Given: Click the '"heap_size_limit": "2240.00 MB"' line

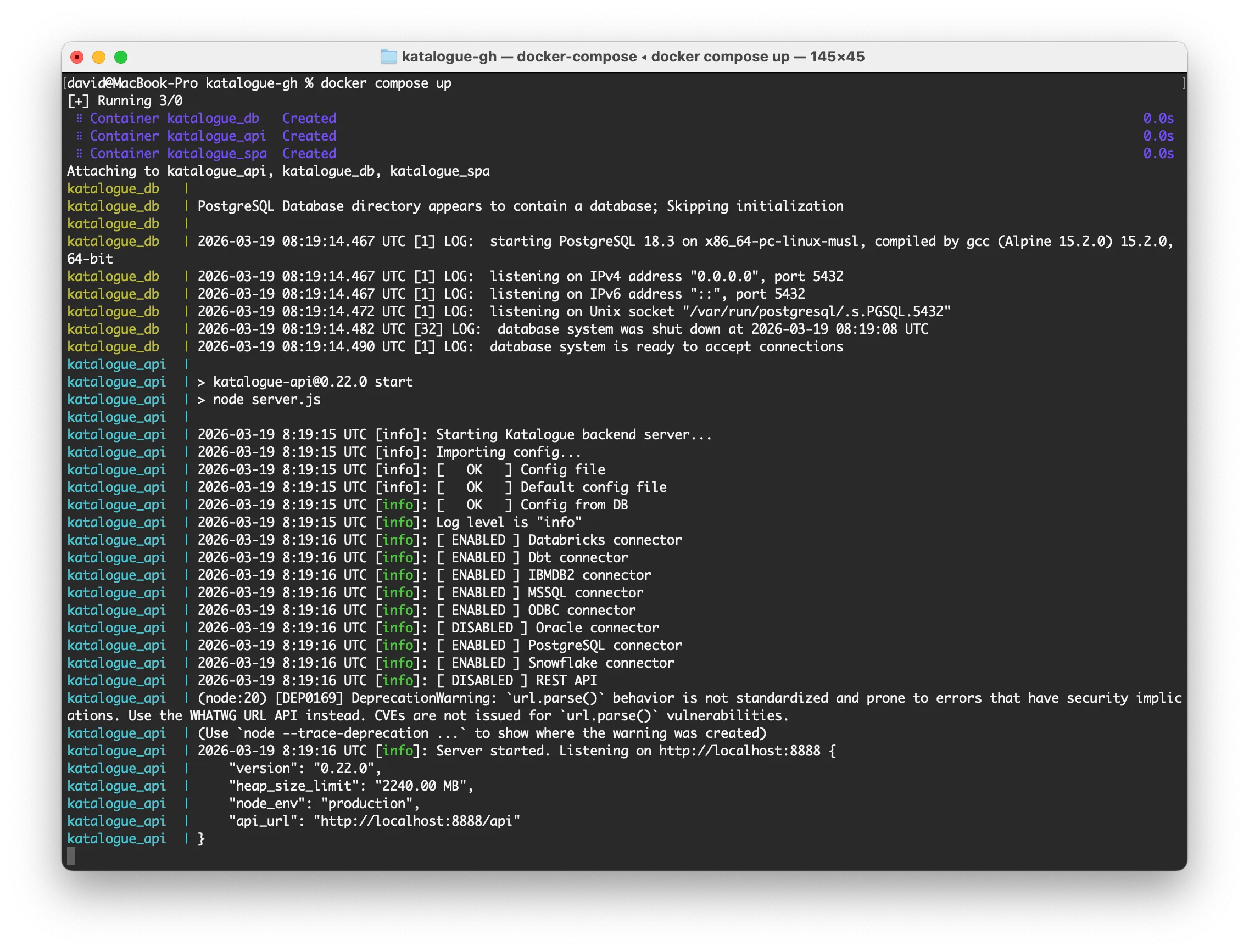Looking at the screenshot, I should [351, 786].
